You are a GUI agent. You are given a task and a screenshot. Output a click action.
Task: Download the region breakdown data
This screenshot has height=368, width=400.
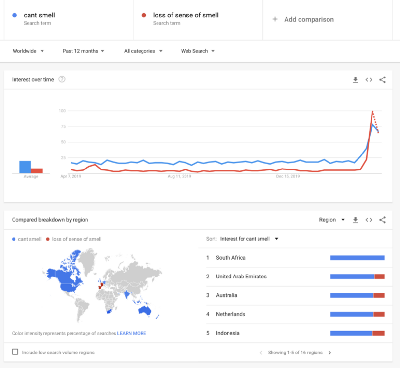pyautogui.click(x=355, y=220)
